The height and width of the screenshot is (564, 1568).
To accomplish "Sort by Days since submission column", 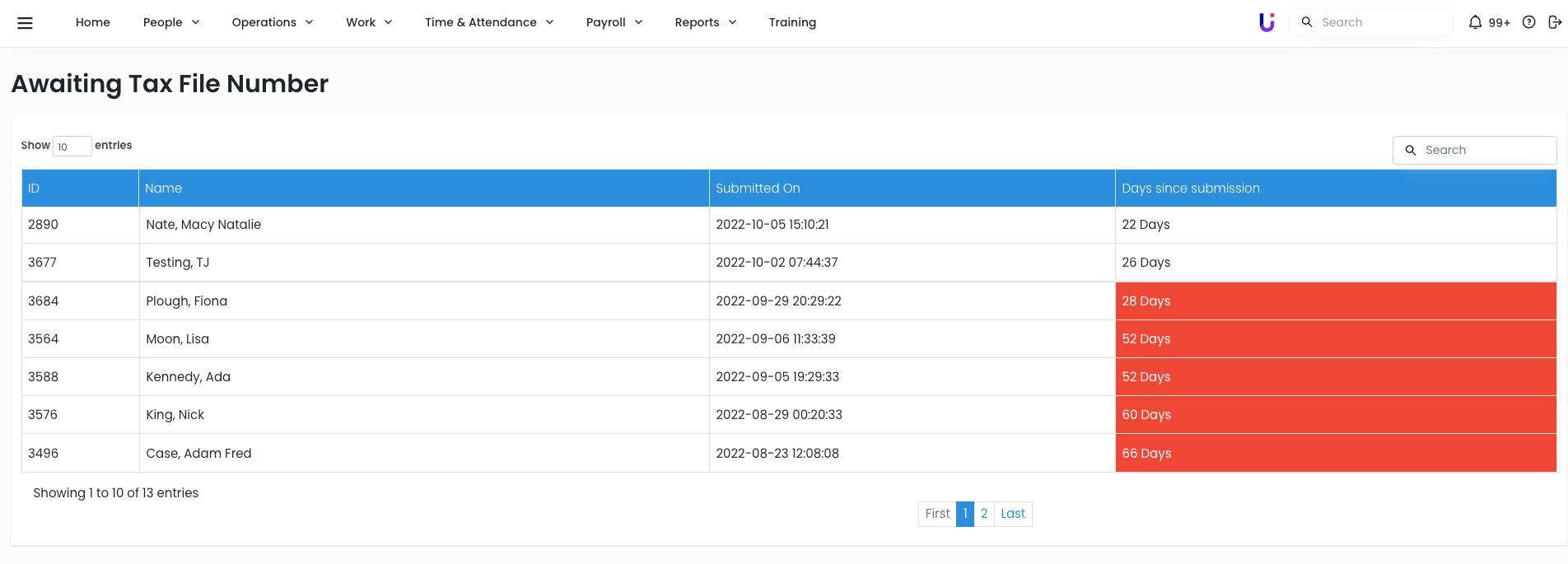I will 1191,189.
